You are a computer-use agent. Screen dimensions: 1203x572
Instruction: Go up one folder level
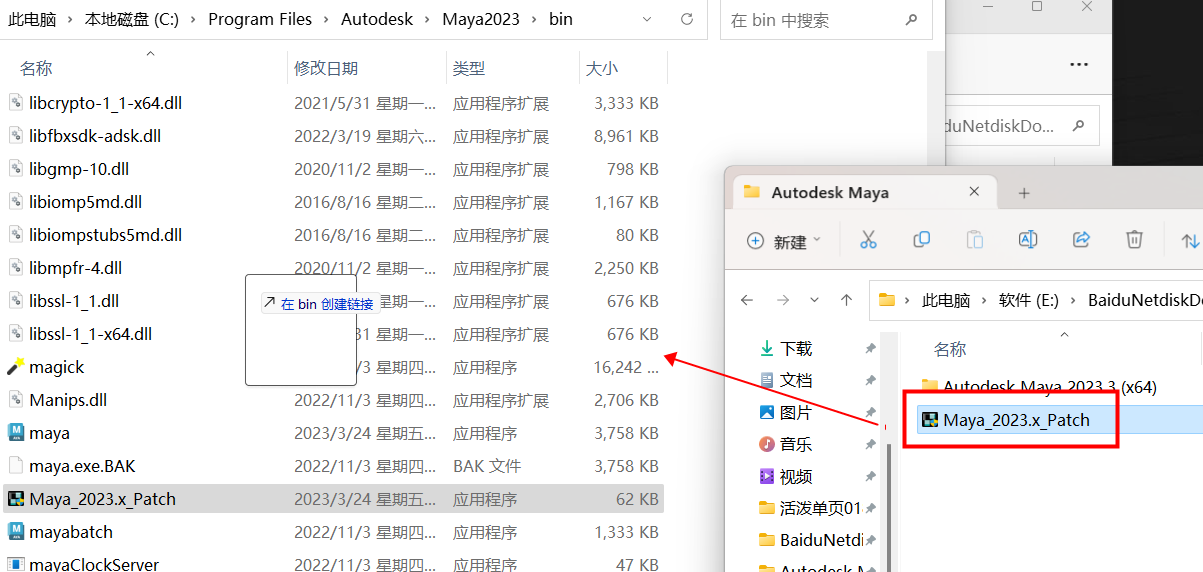846,300
